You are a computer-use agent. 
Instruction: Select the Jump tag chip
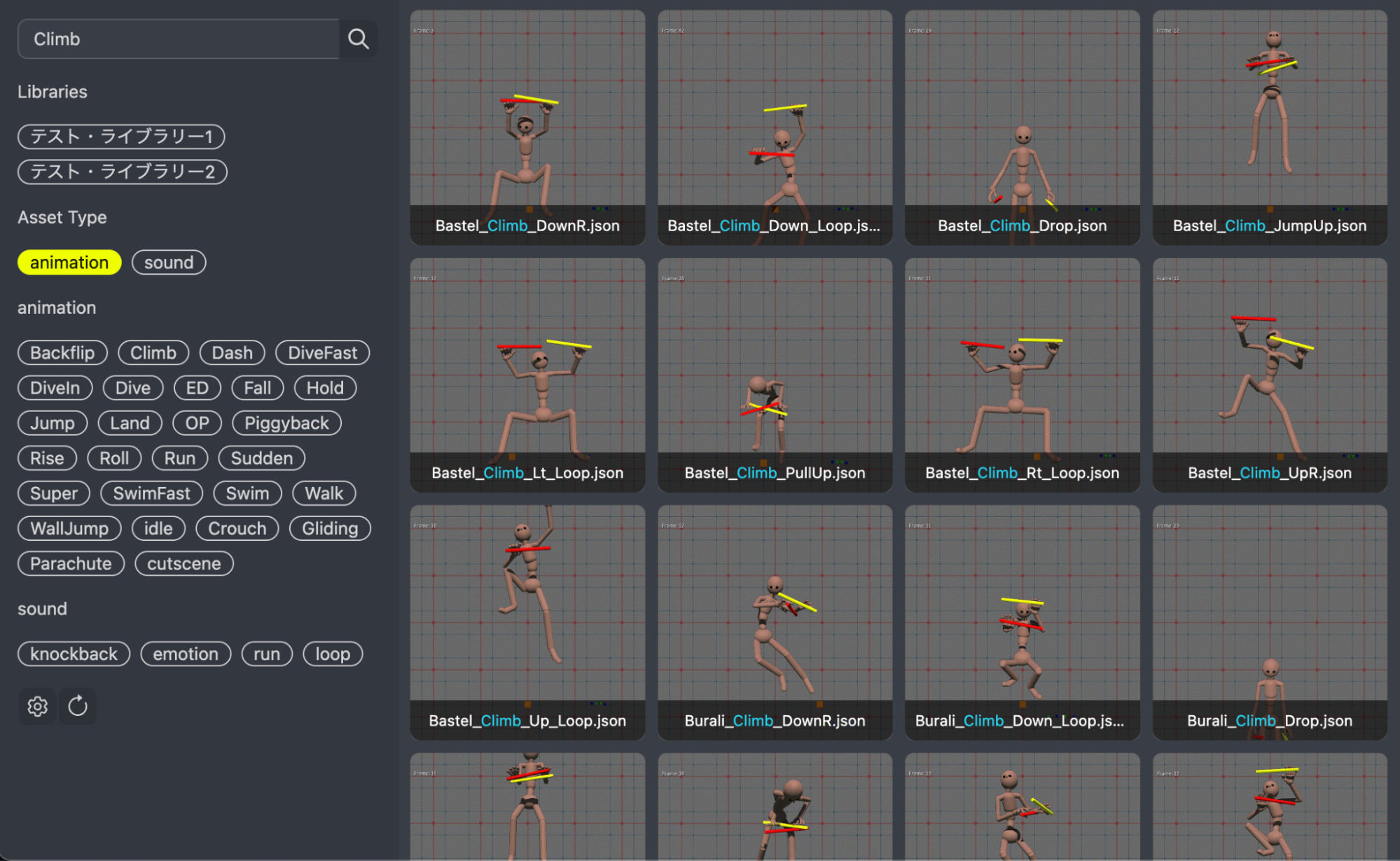[x=53, y=422]
